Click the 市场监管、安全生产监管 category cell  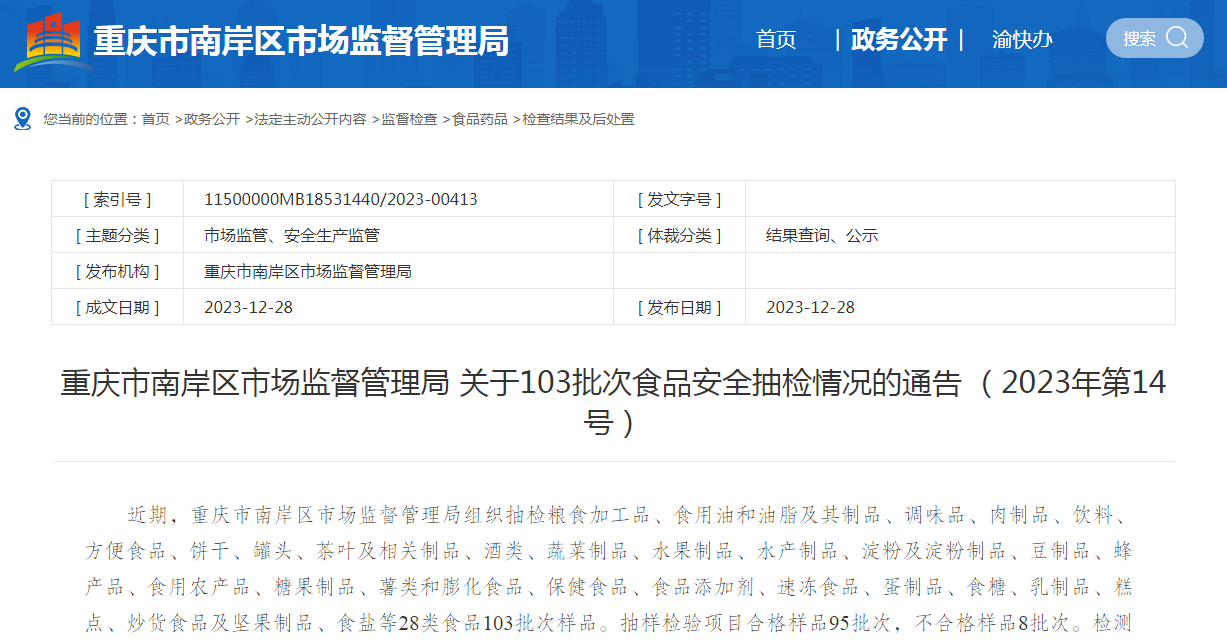tap(292, 235)
